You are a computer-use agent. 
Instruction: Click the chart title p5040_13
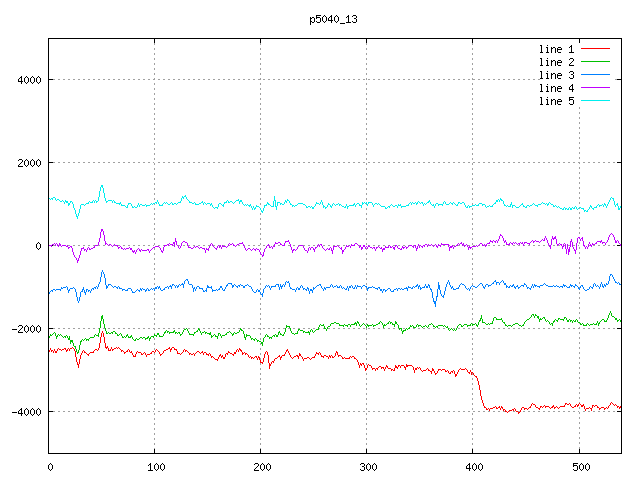[x=333, y=19]
